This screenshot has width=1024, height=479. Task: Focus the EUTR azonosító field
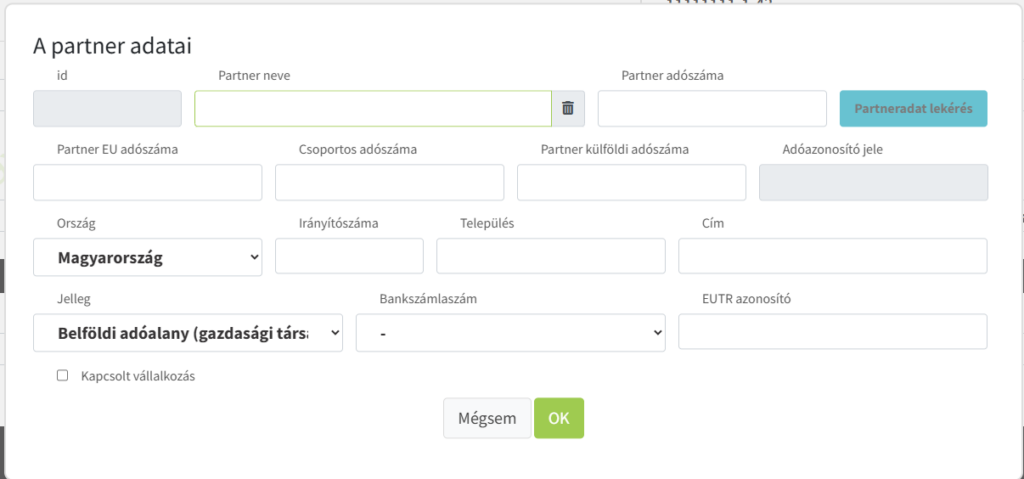coord(832,332)
